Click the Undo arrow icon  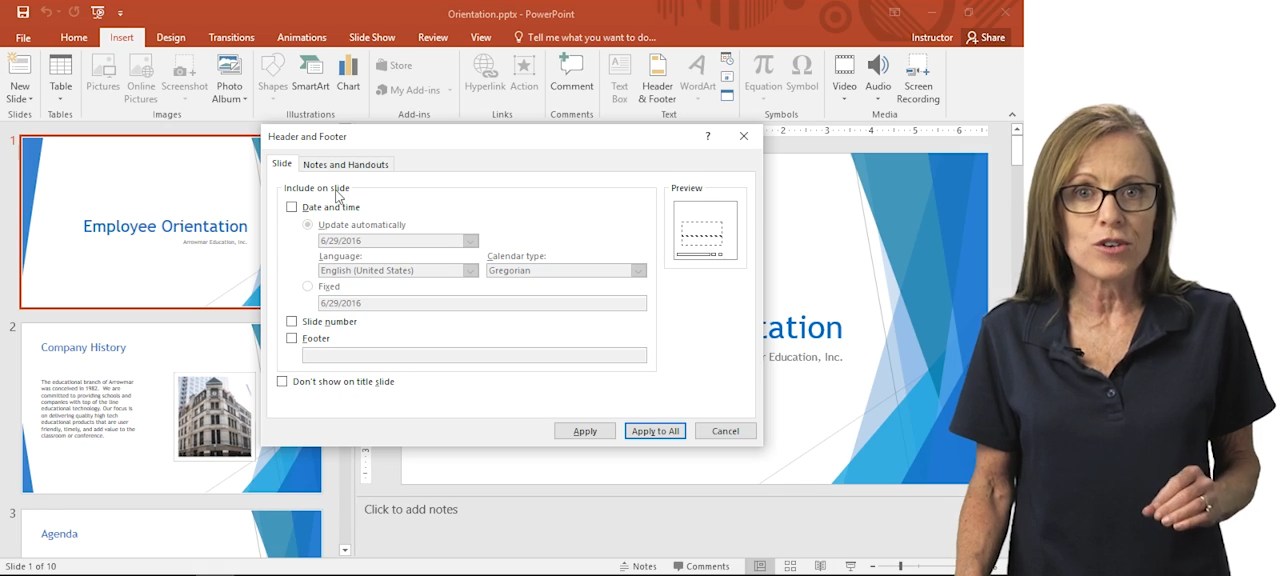[46, 12]
